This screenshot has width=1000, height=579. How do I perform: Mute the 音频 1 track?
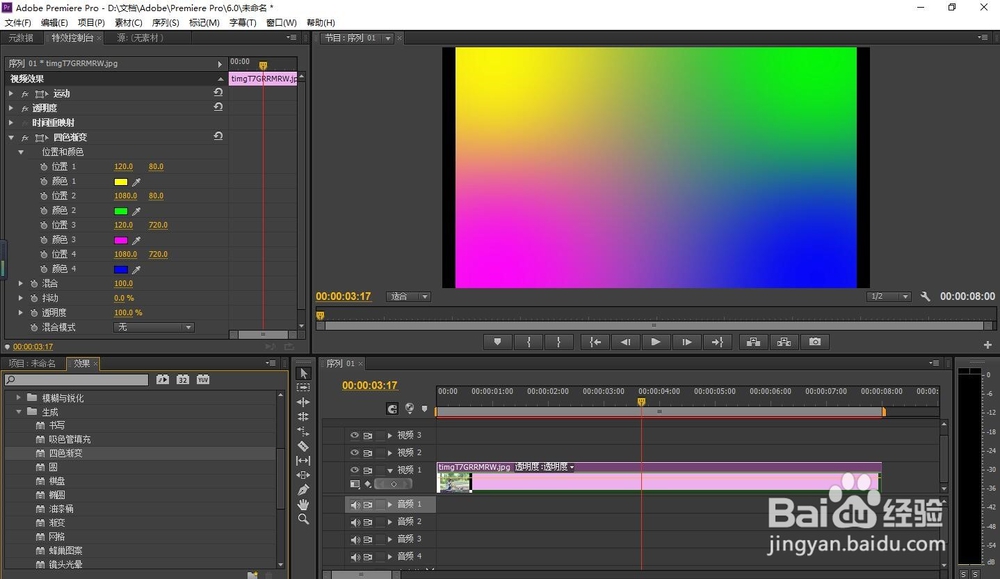coord(355,504)
